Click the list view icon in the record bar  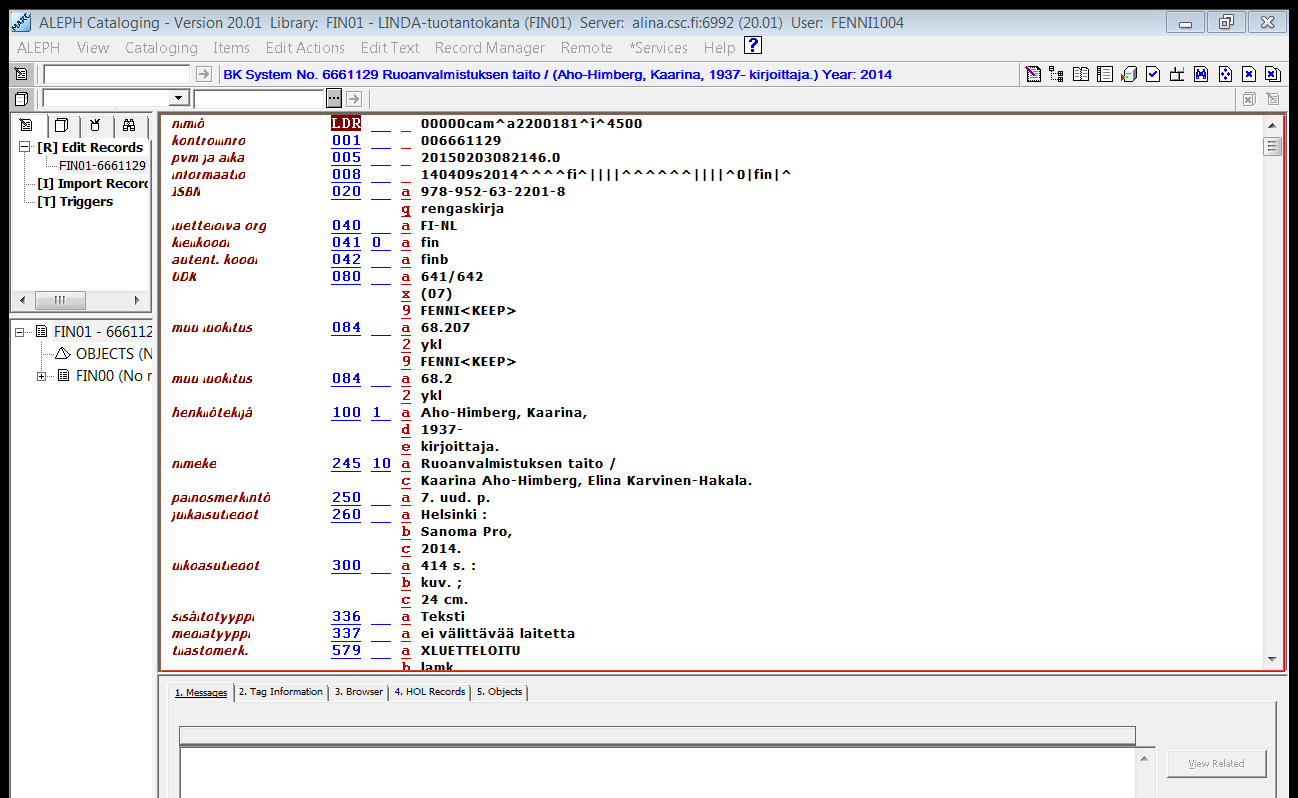(x=1105, y=74)
